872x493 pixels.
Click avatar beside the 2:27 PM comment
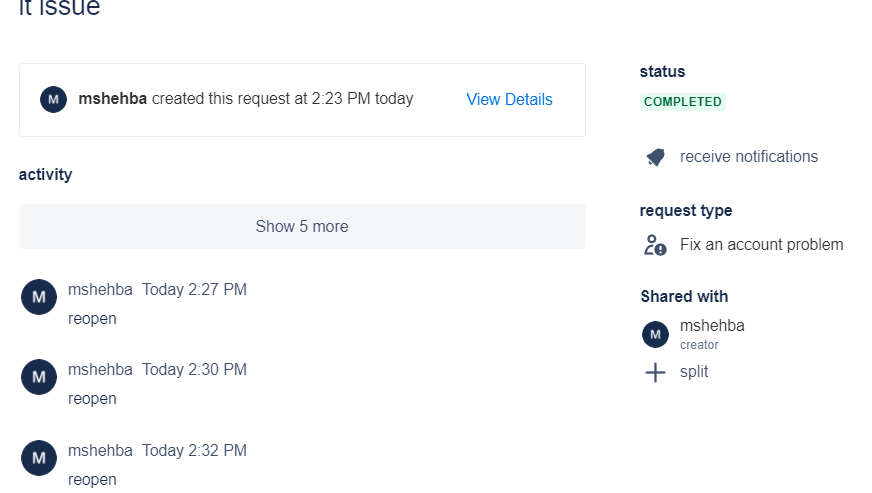(x=38, y=297)
